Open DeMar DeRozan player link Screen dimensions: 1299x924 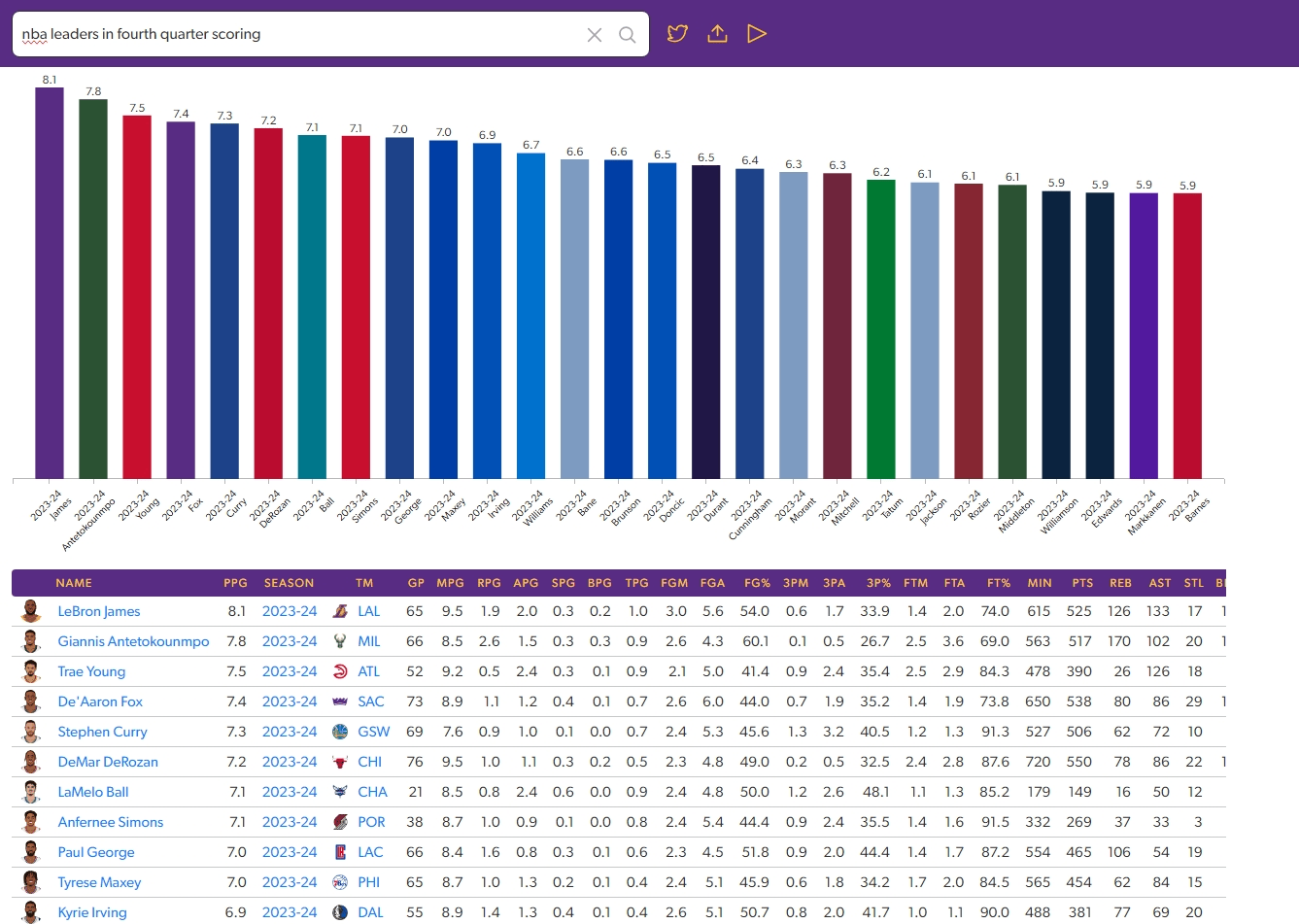108,762
